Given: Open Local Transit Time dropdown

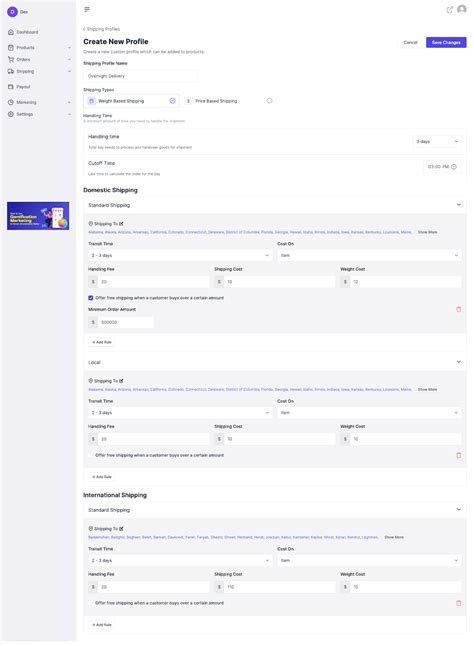Looking at the screenshot, I should [x=180, y=413].
